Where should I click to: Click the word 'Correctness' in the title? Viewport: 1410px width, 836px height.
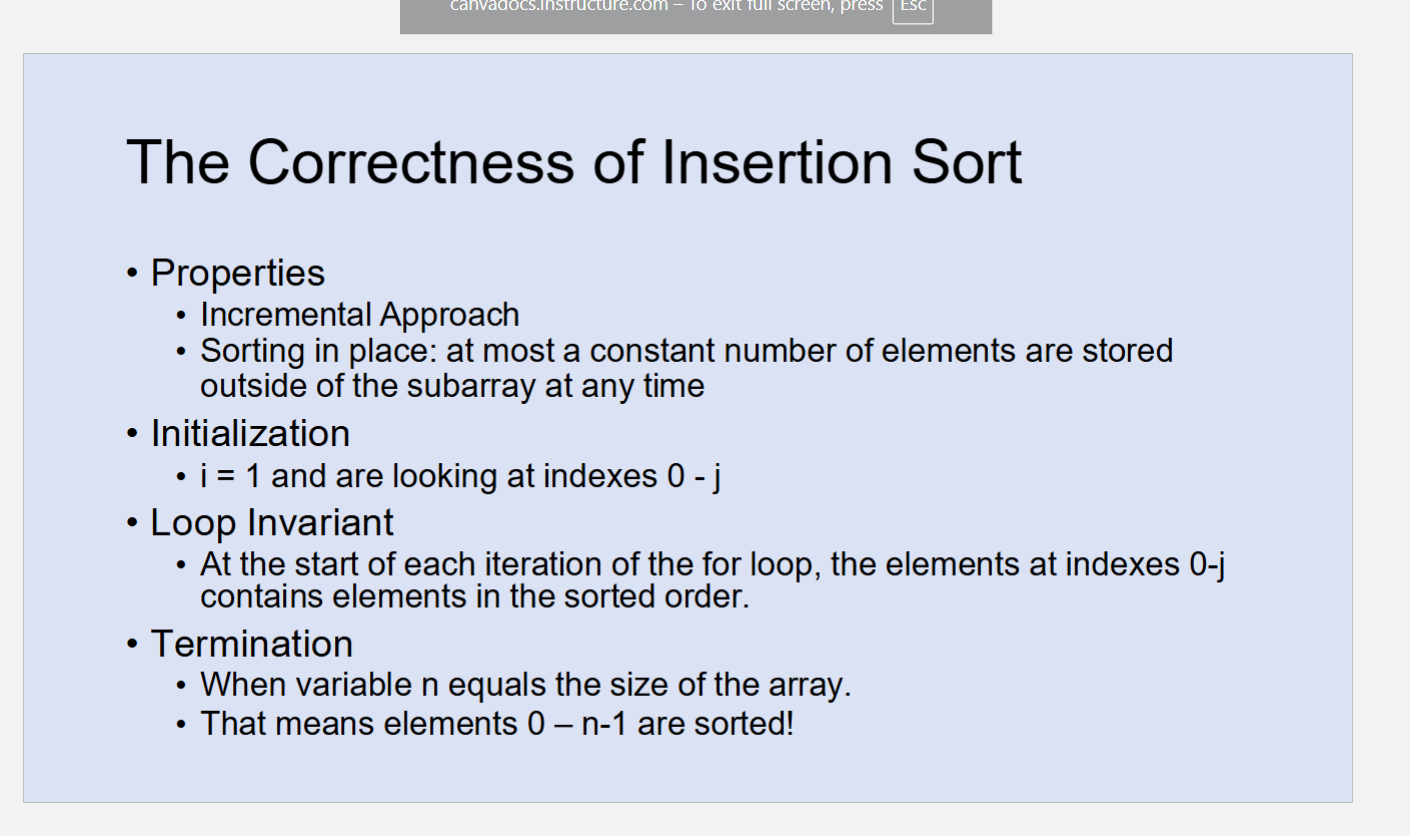click(x=411, y=162)
